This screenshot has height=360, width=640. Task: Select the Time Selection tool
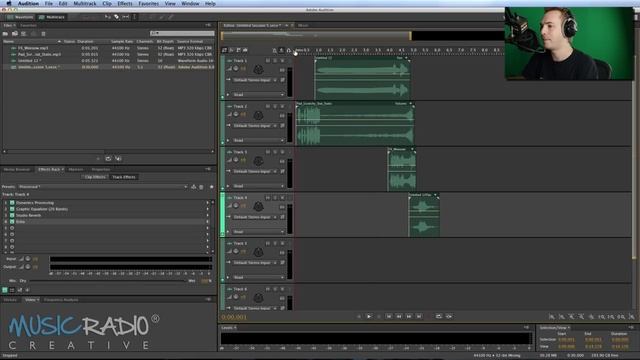(134, 17)
